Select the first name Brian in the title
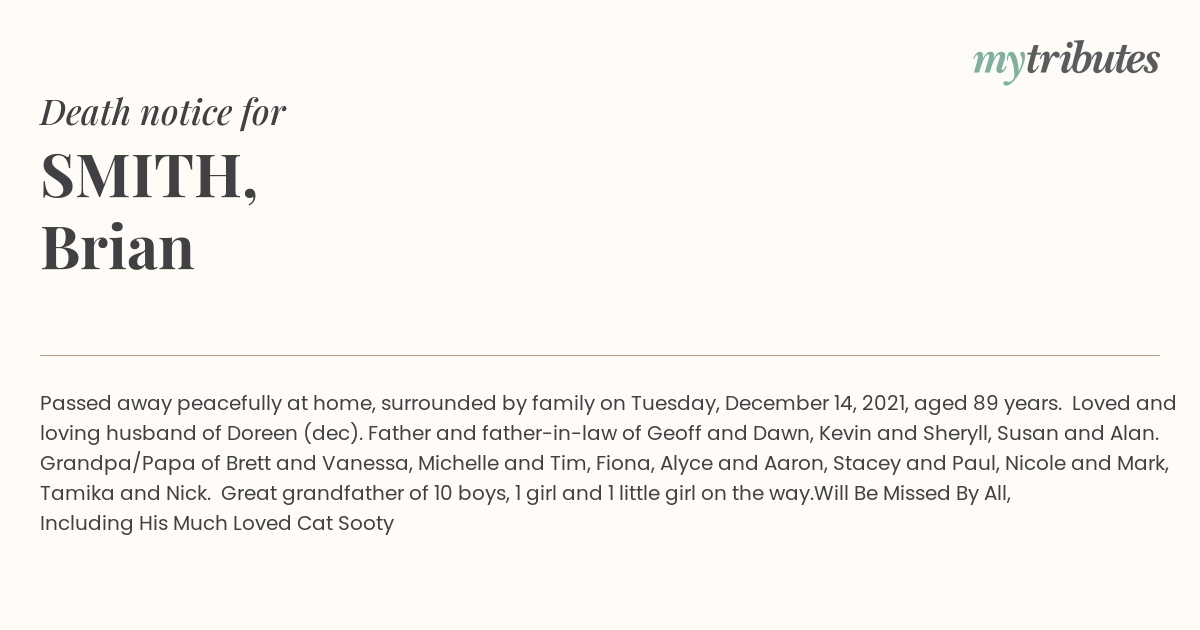 [x=117, y=248]
